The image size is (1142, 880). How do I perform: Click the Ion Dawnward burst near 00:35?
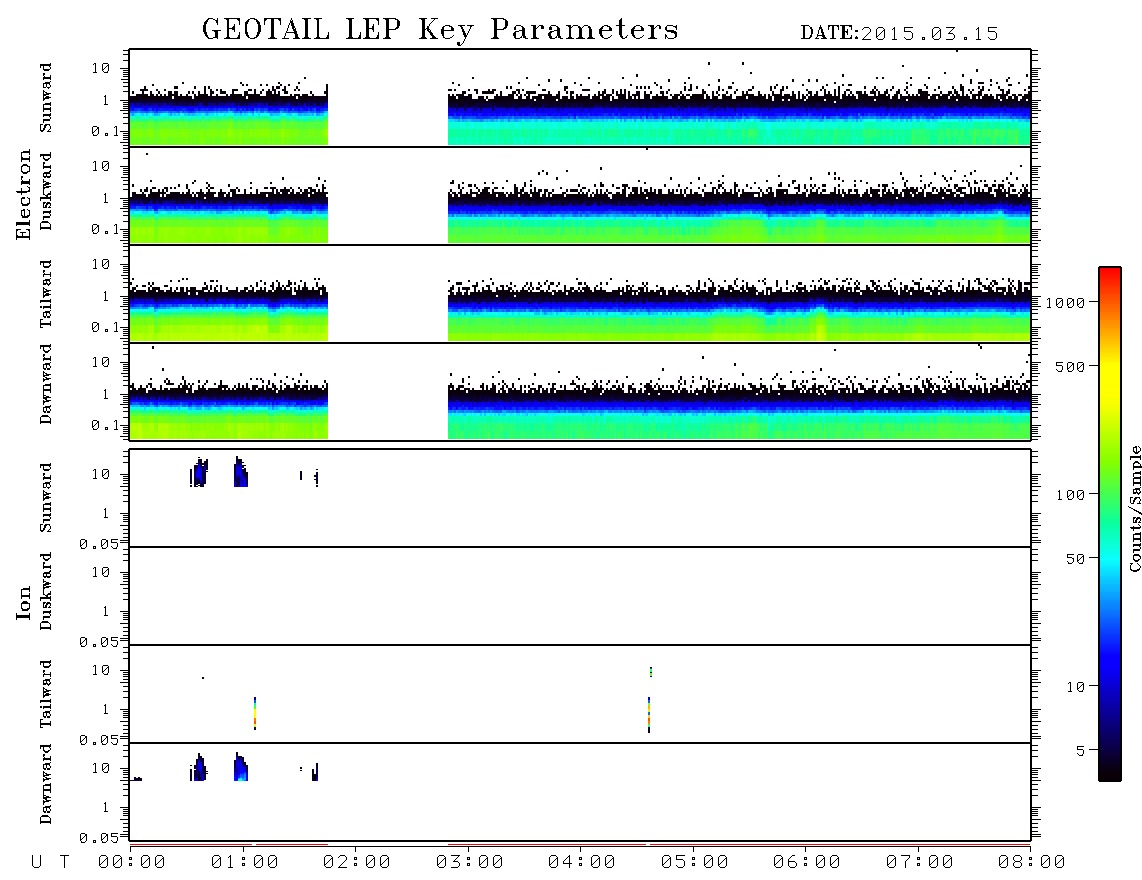[x=199, y=768]
